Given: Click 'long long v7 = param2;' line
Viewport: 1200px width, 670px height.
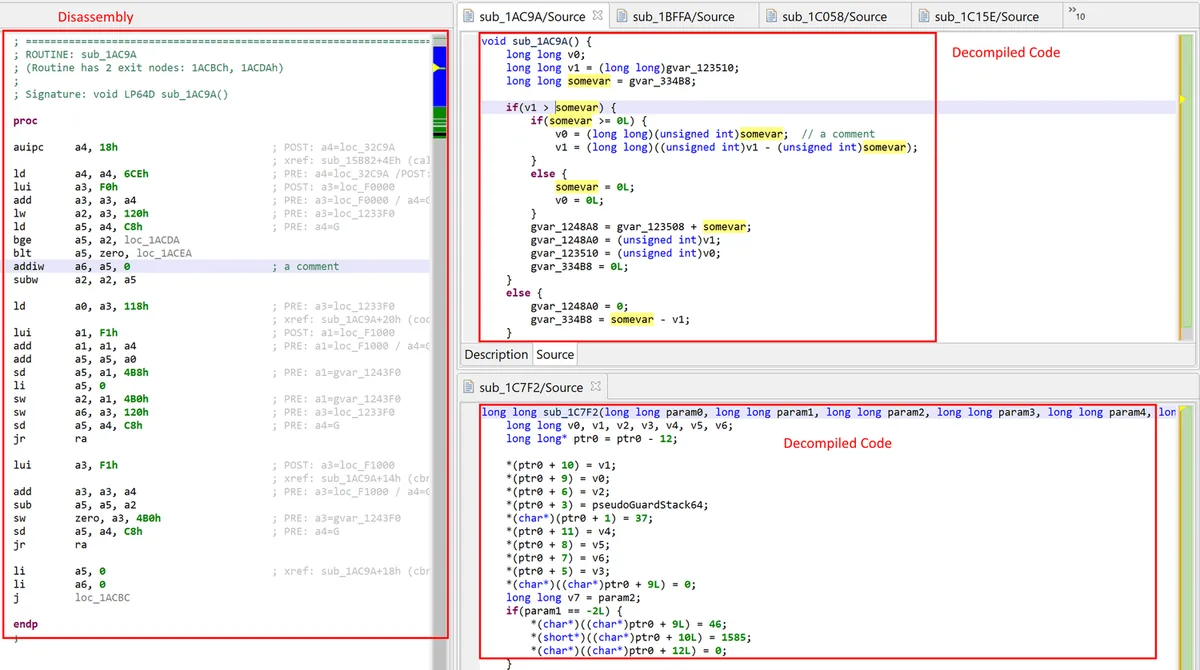Looking at the screenshot, I should [573, 597].
